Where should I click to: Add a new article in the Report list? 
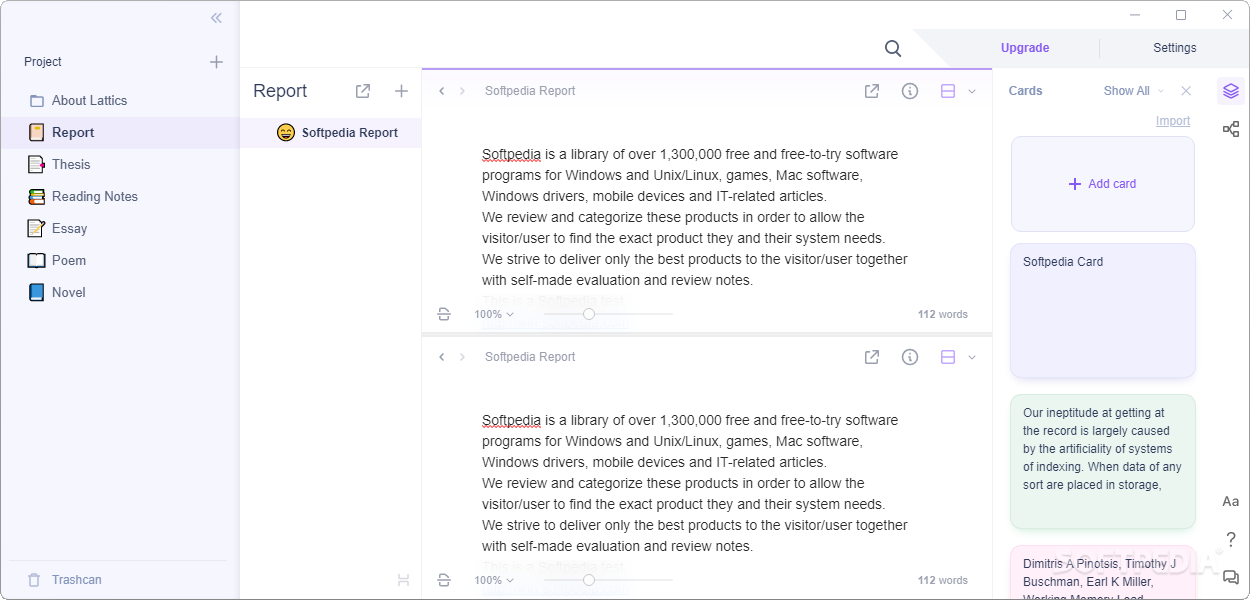coord(401,91)
